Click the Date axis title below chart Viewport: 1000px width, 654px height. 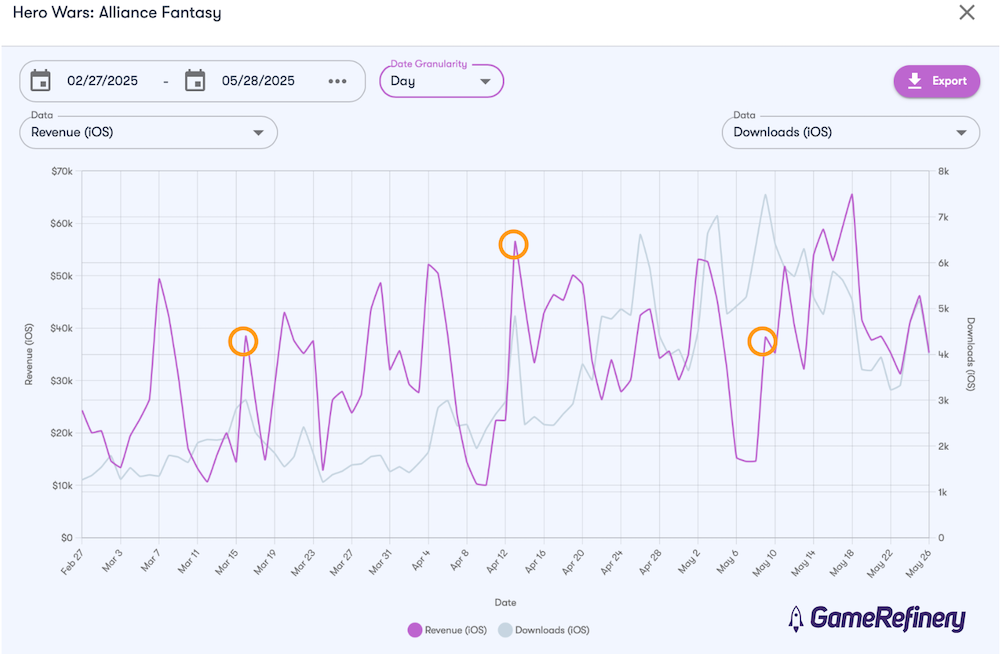(505, 602)
